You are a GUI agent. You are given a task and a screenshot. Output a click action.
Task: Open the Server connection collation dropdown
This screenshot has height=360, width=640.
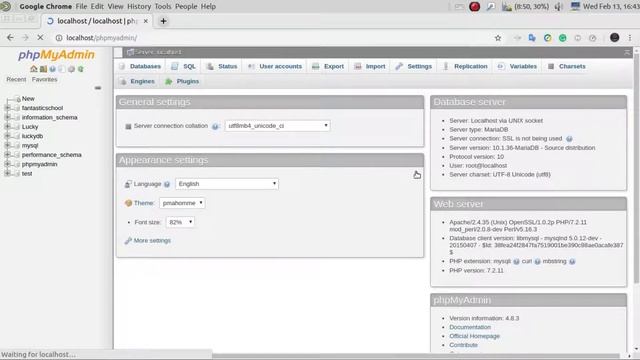point(277,126)
